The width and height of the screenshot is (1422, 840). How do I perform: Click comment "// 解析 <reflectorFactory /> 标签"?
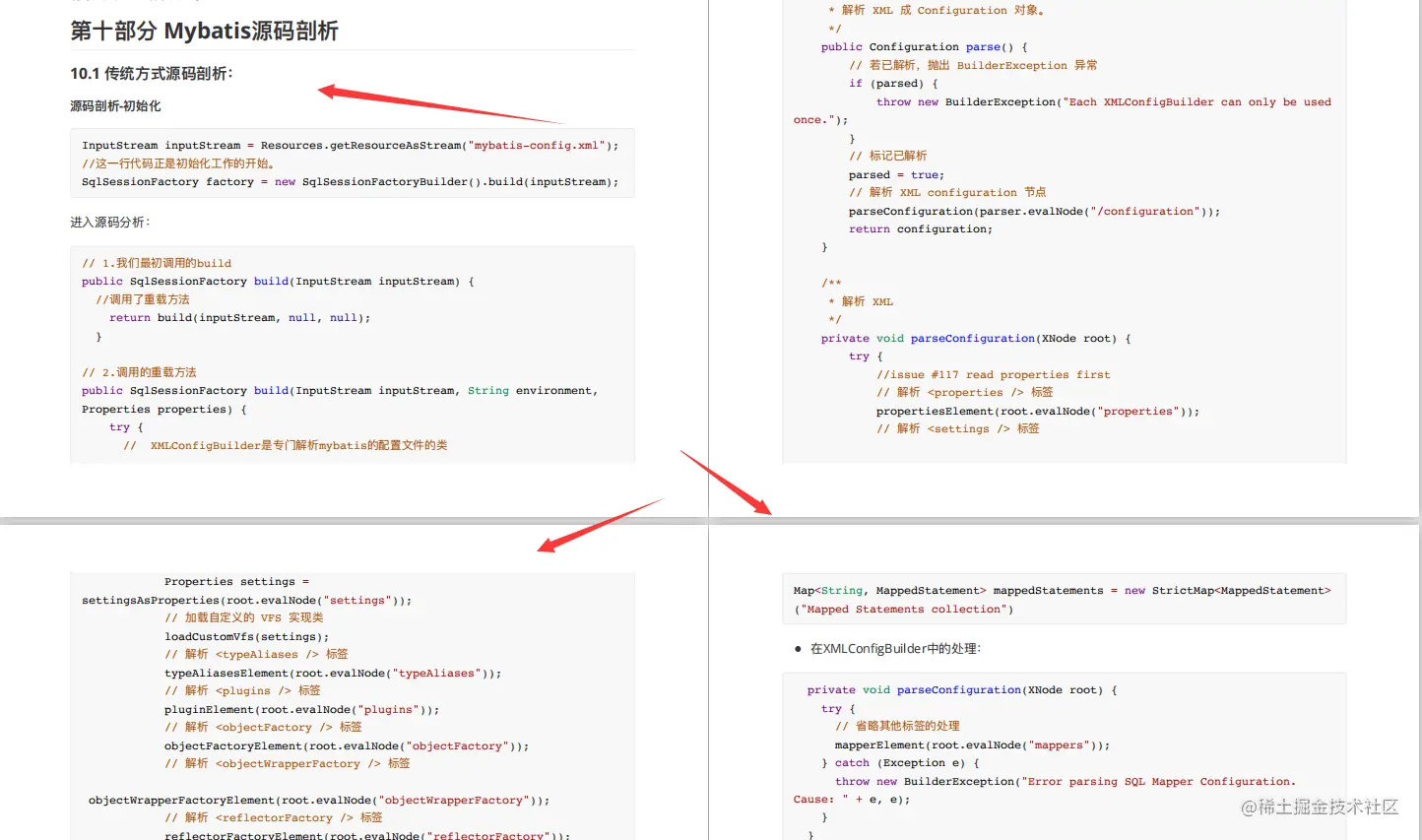point(274,818)
